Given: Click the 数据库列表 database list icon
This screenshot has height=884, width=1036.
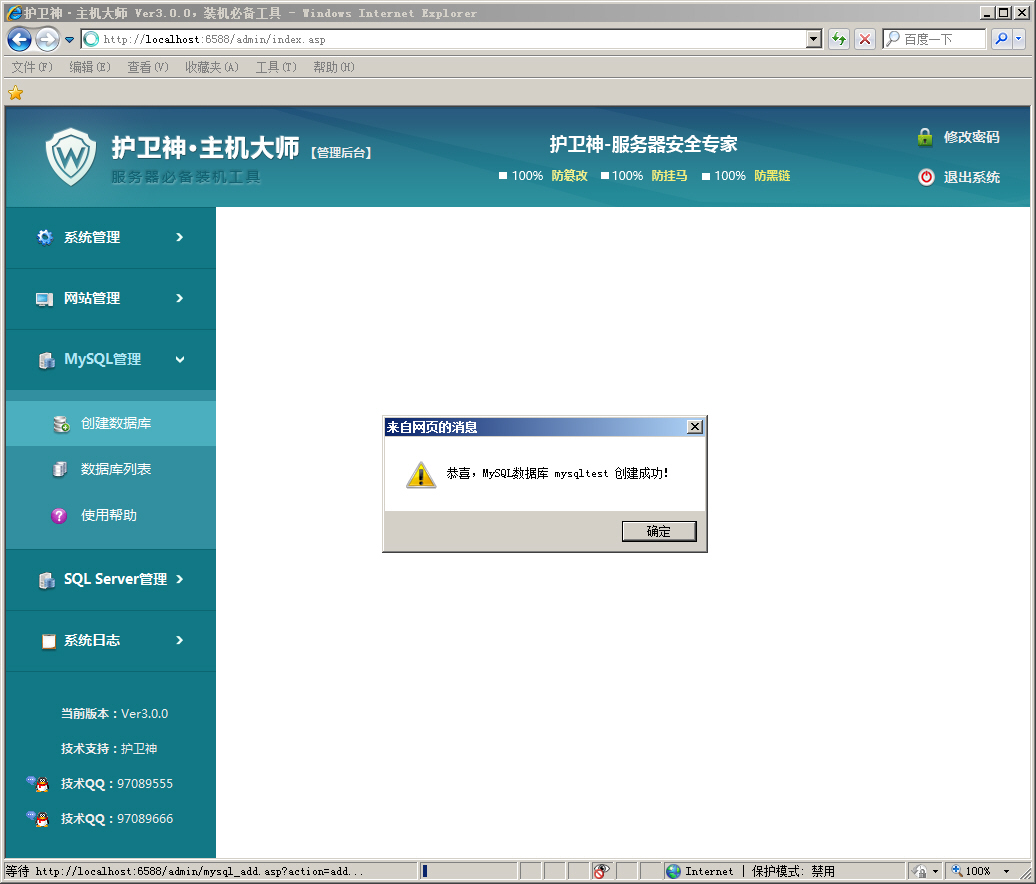Looking at the screenshot, I should click(x=60, y=468).
